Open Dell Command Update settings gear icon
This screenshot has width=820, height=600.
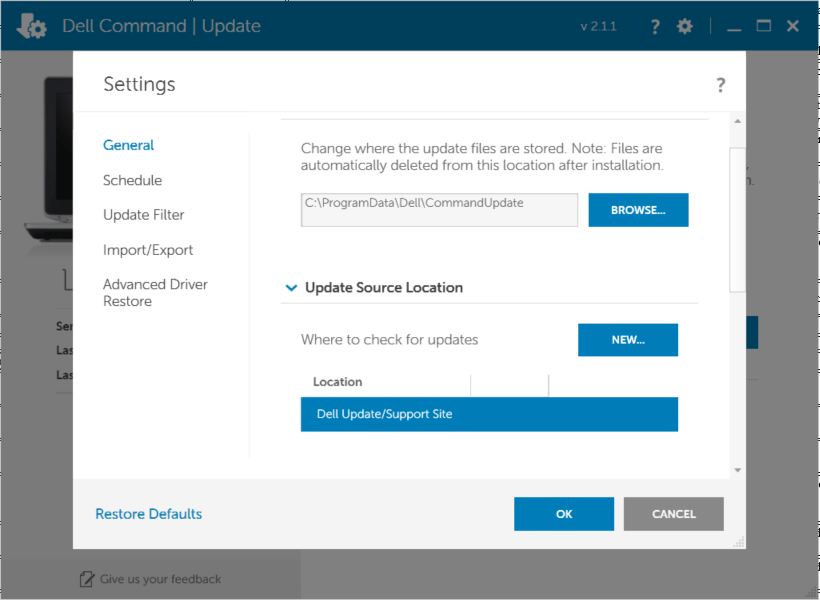684,26
